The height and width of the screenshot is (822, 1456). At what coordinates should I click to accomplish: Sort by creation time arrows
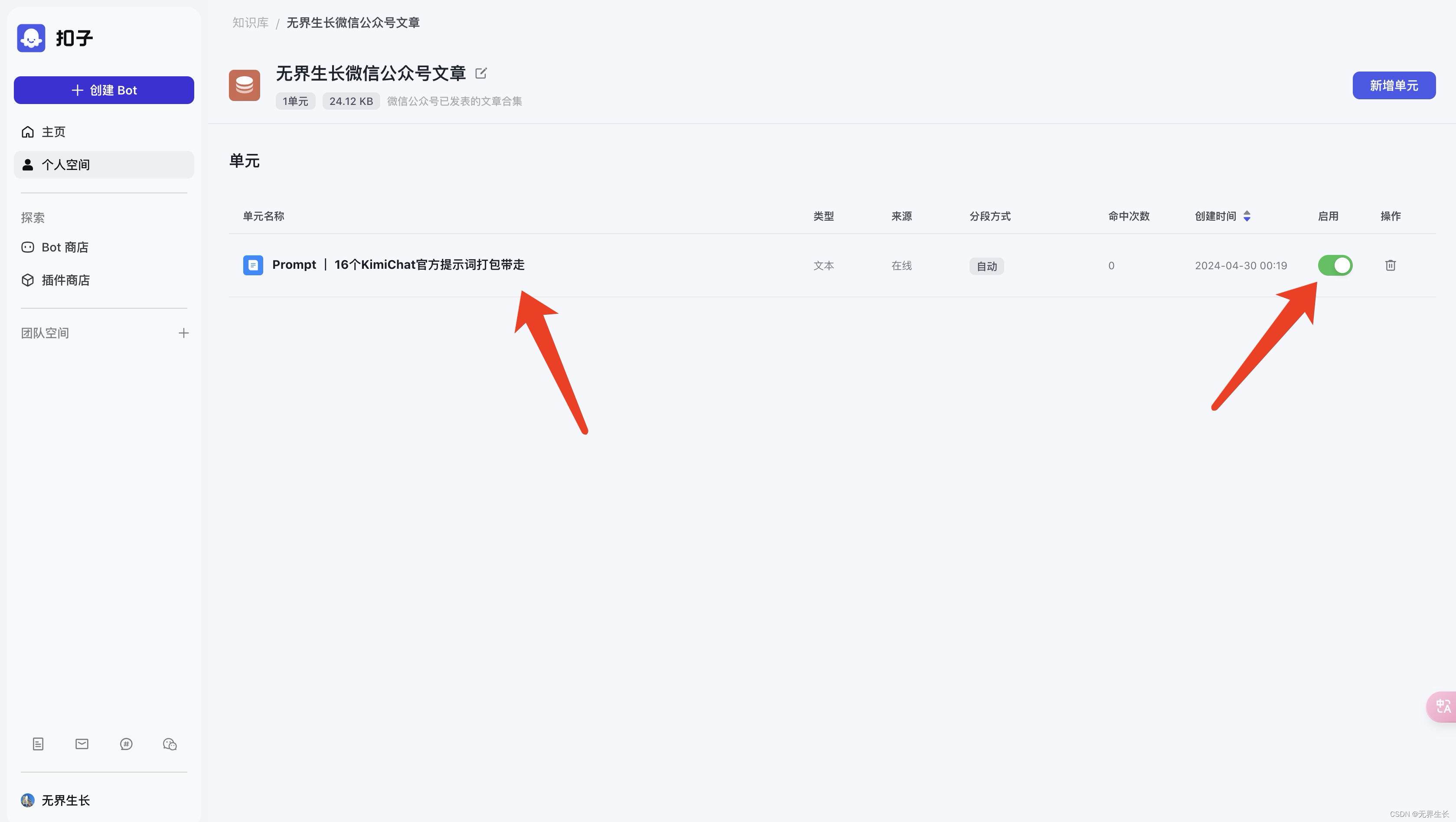point(1247,216)
